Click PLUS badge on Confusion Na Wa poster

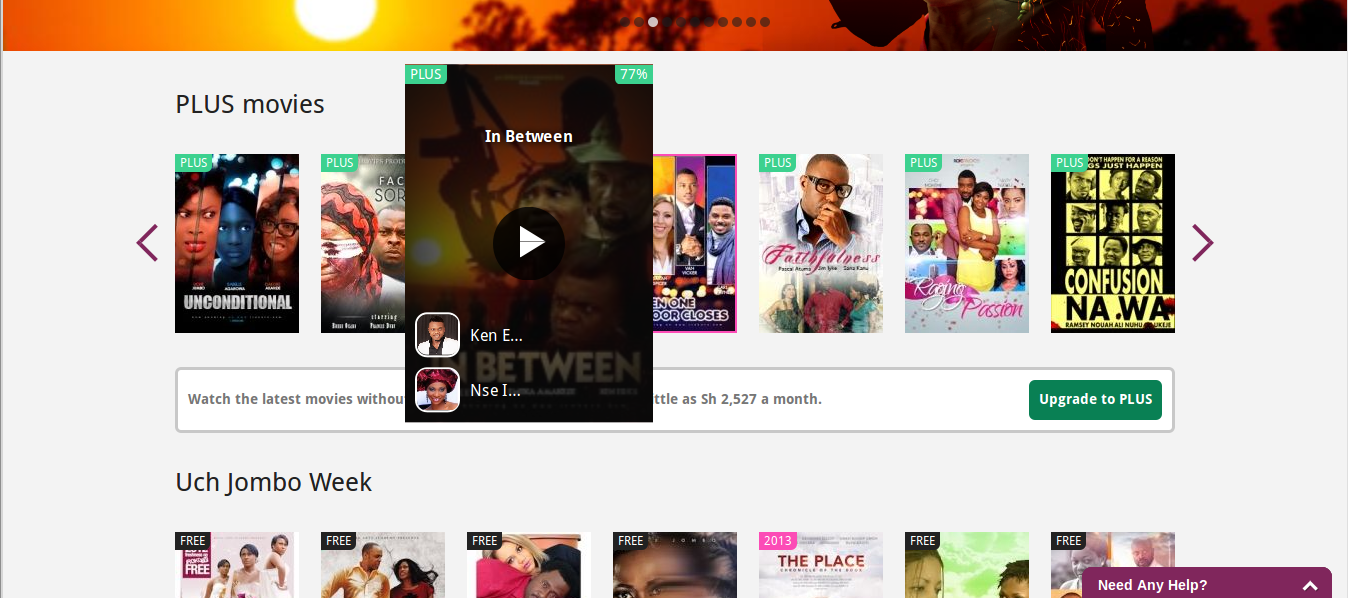(x=1070, y=162)
